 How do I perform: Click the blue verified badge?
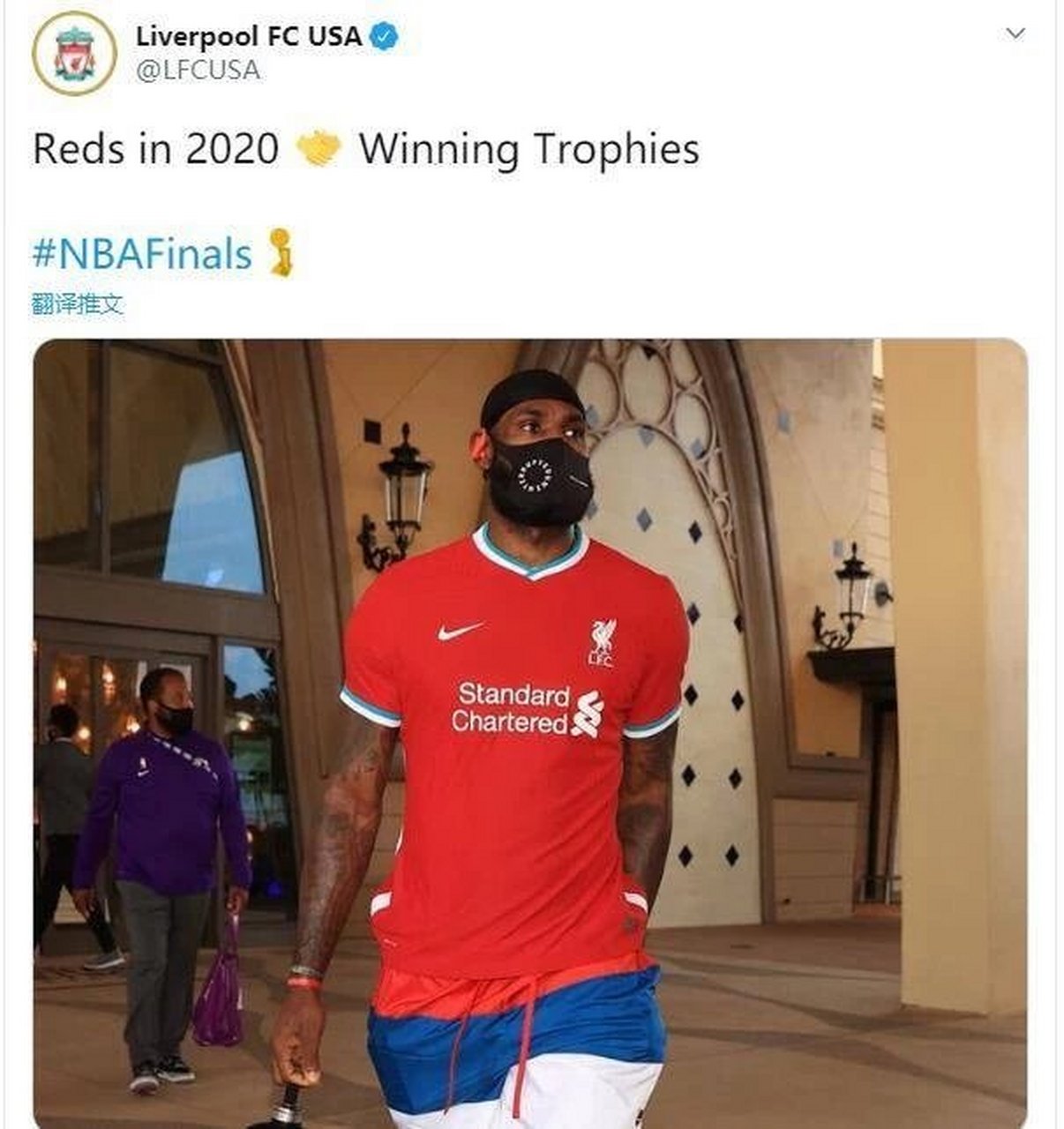click(385, 36)
